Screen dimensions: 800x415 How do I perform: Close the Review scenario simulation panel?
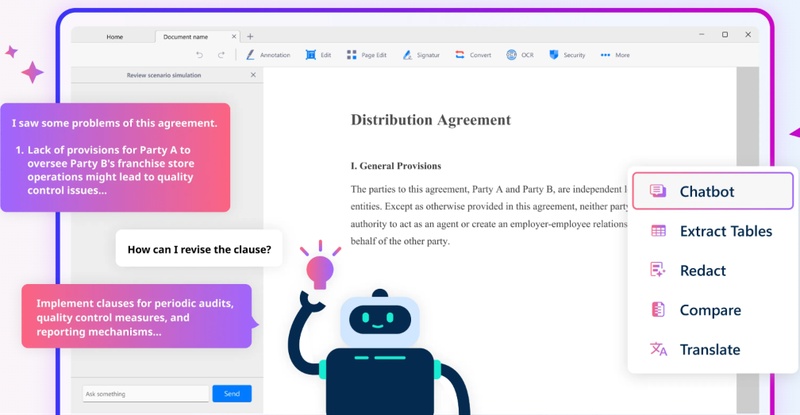pyautogui.click(x=253, y=75)
